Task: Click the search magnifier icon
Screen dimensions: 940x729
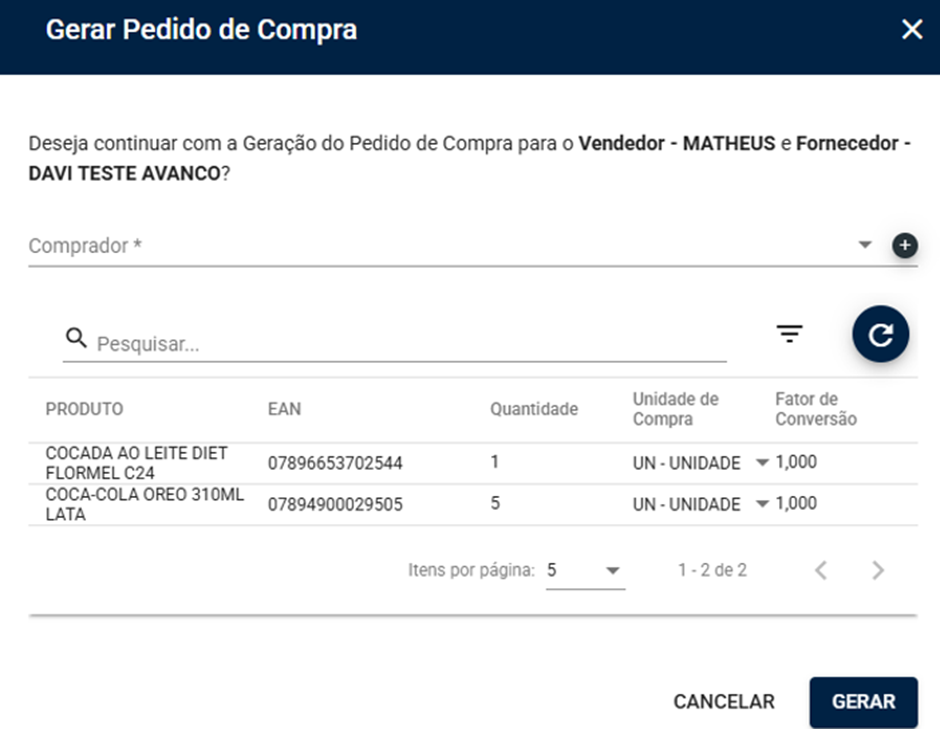Action: click(76, 338)
